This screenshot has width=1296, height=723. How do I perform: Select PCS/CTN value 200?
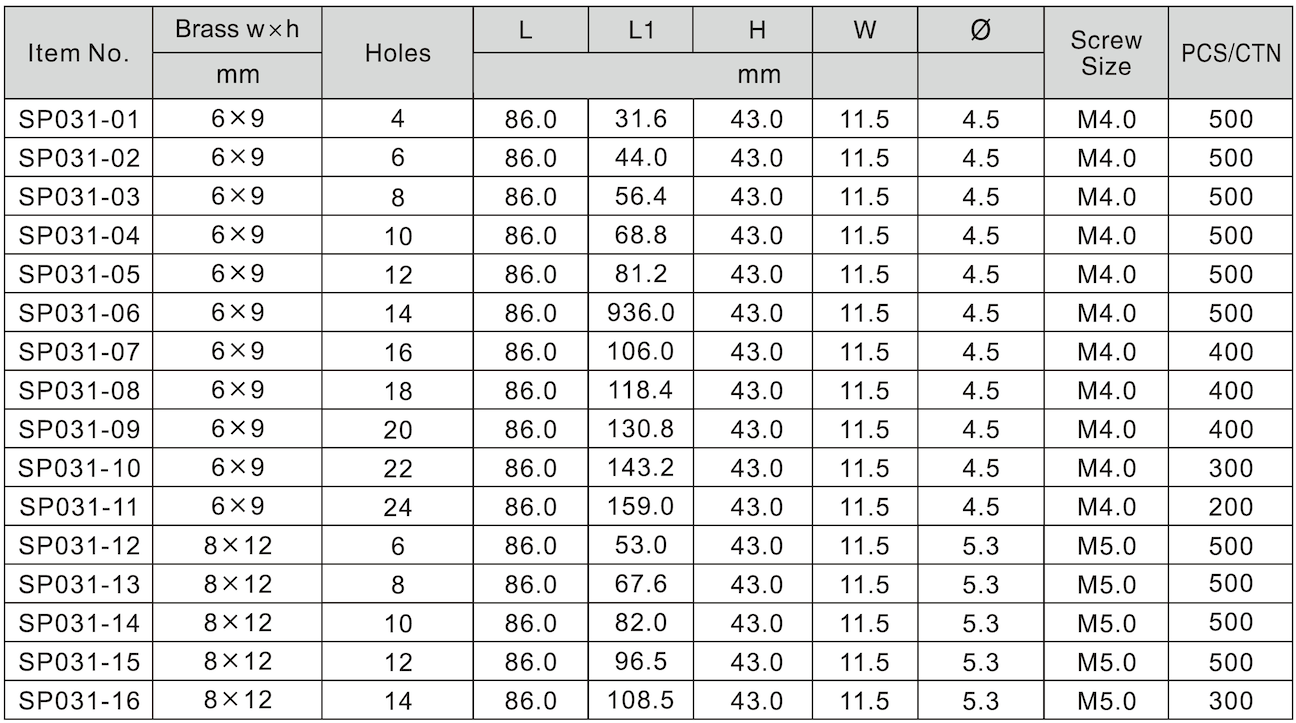point(1230,507)
